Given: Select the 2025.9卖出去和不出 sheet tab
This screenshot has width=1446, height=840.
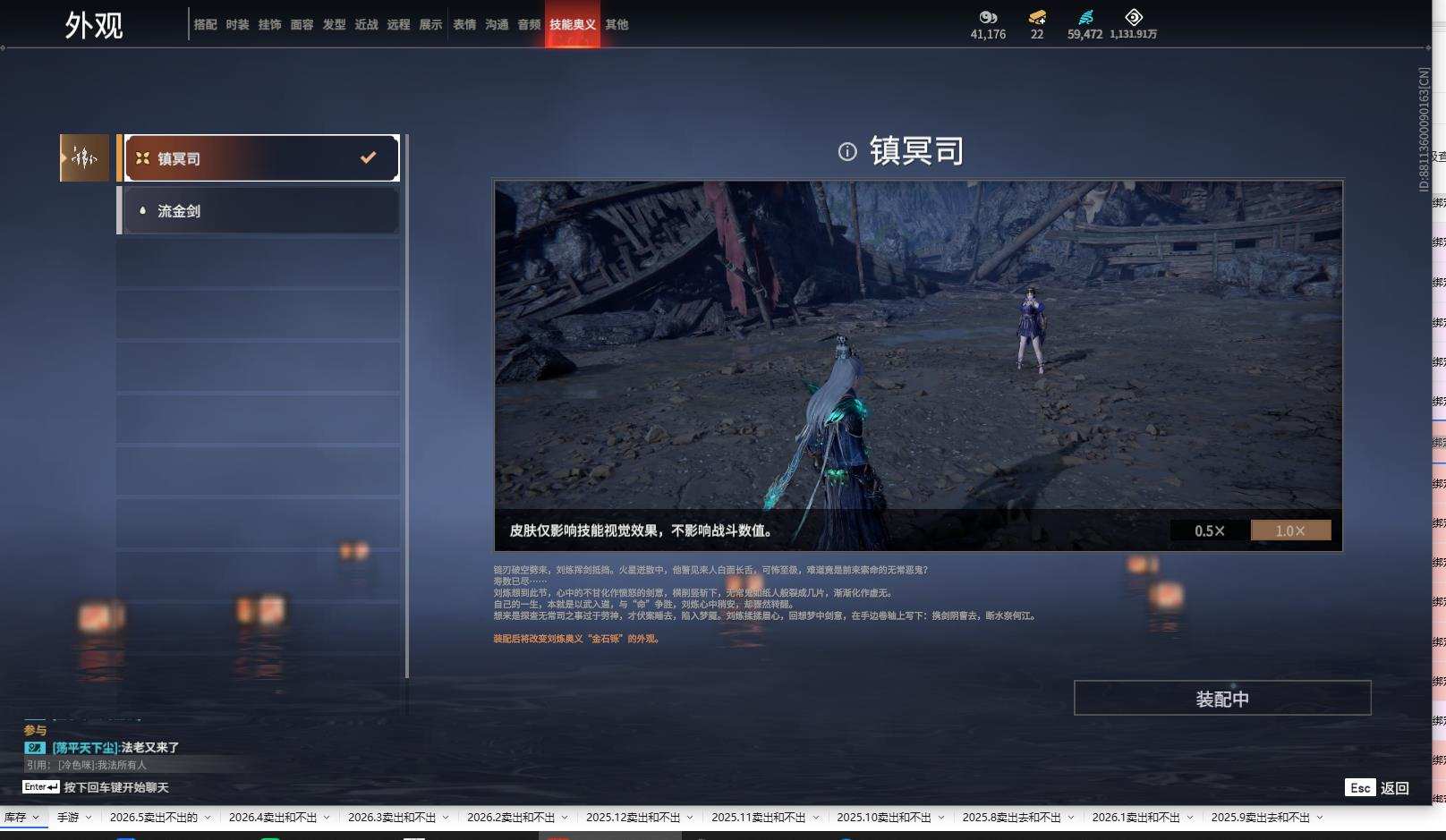Looking at the screenshot, I should [1260, 818].
